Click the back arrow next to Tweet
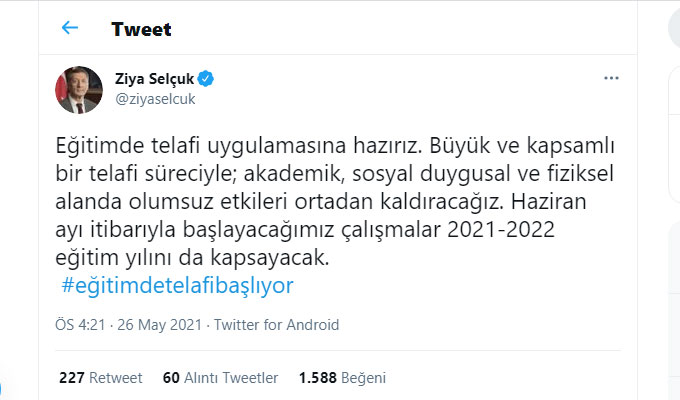This screenshot has width=680, height=400. coord(70,28)
